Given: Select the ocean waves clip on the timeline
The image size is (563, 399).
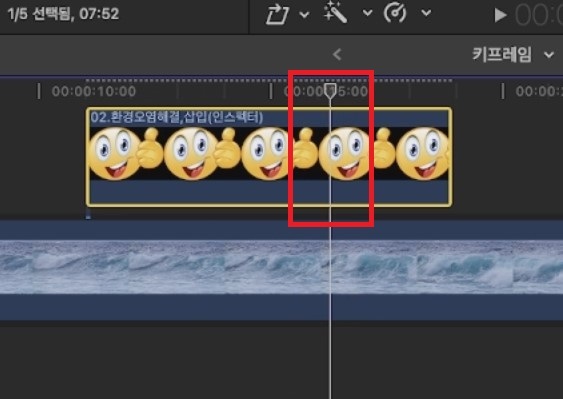Looking at the screenshot, I should pos(282,270).
